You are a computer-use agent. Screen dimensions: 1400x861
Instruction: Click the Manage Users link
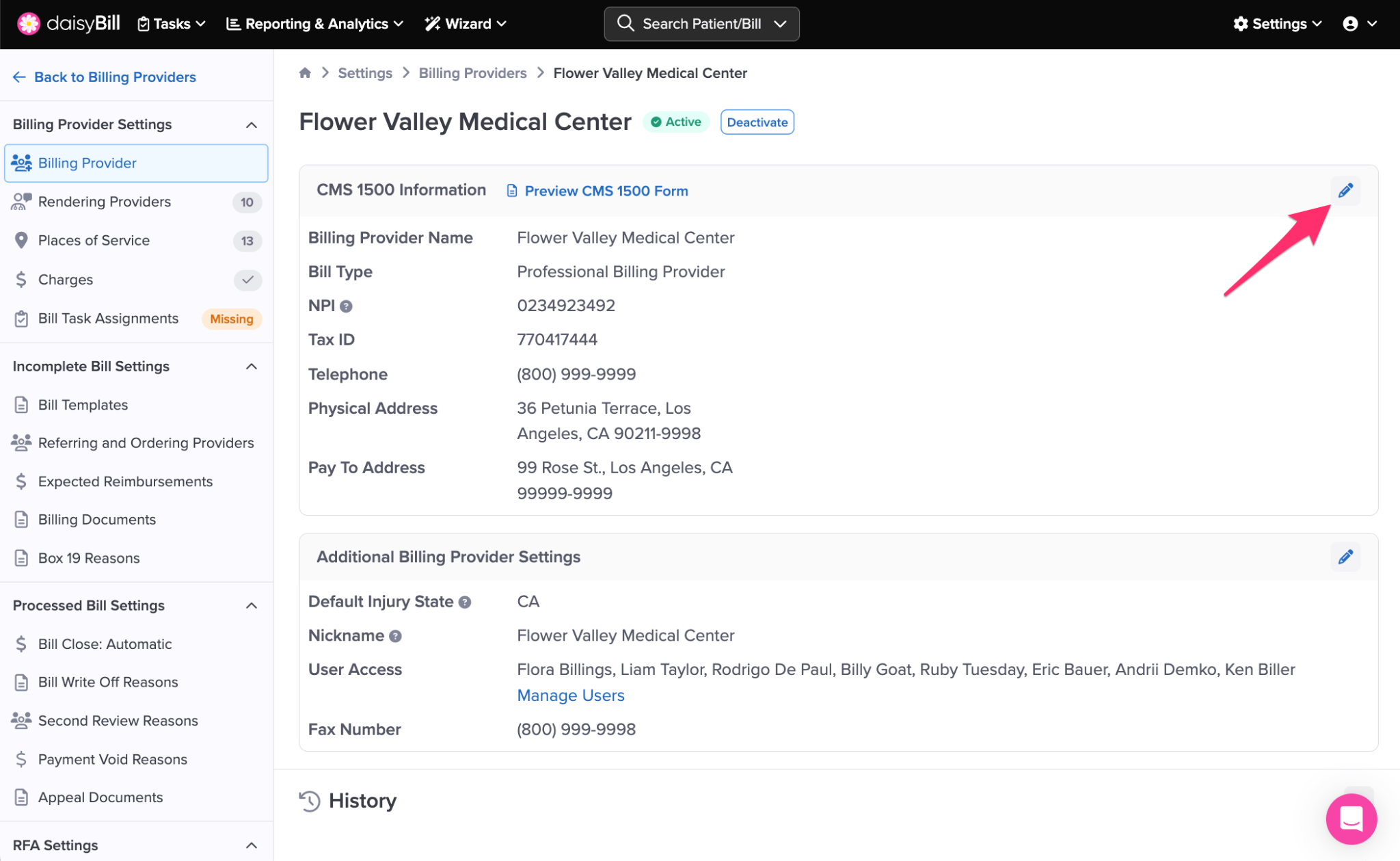[570, 696]
